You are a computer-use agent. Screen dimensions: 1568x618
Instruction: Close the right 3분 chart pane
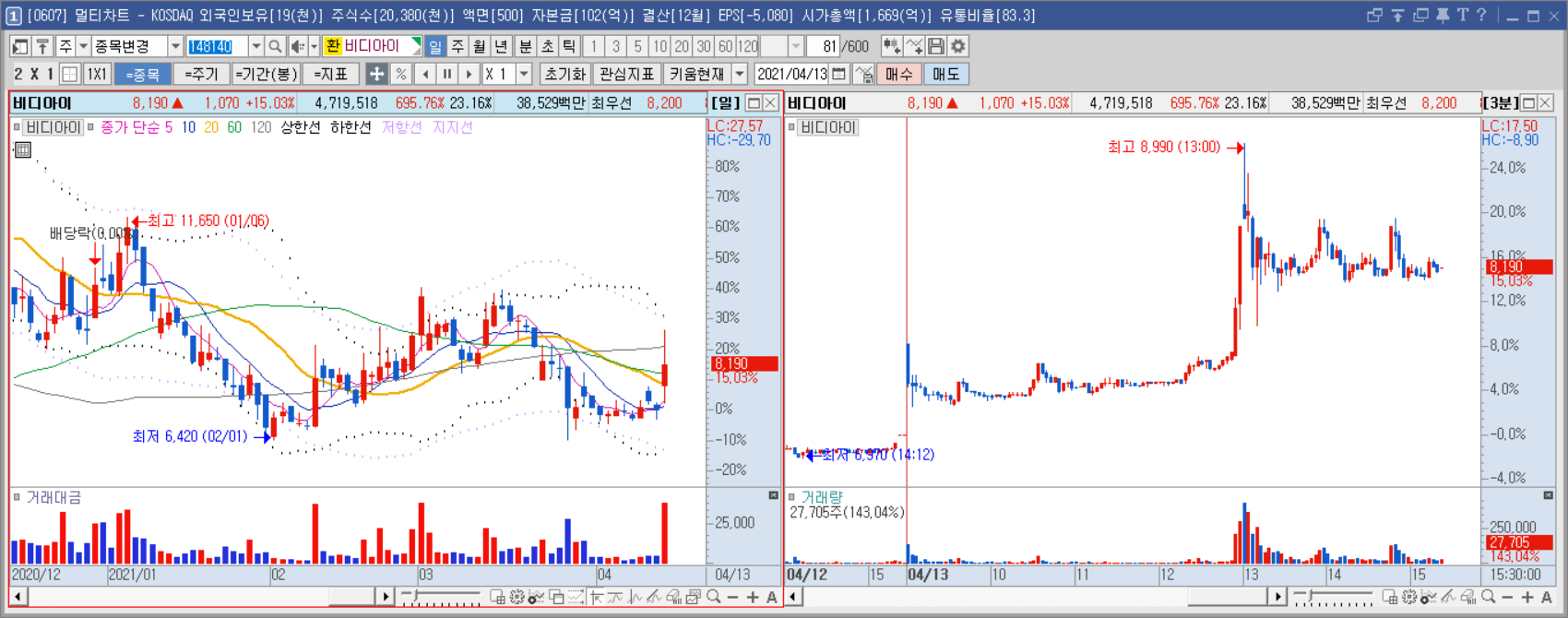click(x=1546, y=103)
